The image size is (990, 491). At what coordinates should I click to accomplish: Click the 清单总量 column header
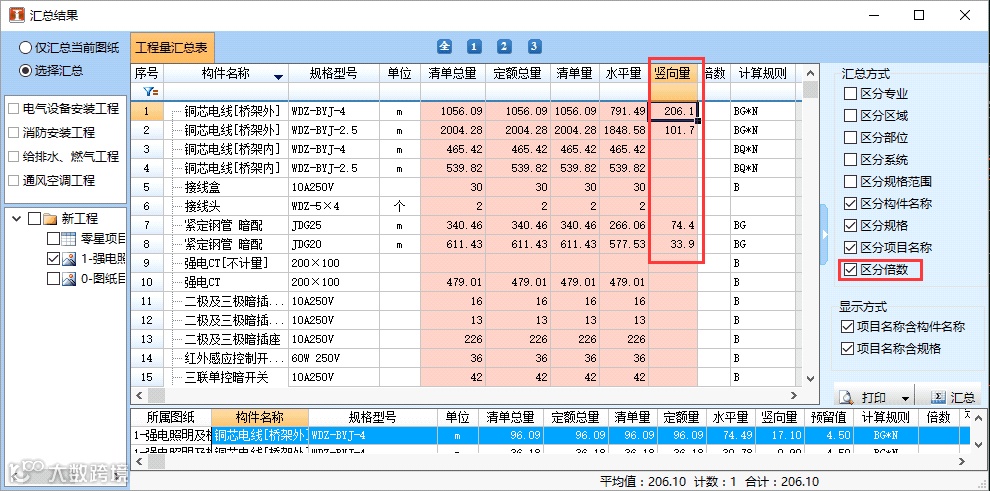pos(452,74)
